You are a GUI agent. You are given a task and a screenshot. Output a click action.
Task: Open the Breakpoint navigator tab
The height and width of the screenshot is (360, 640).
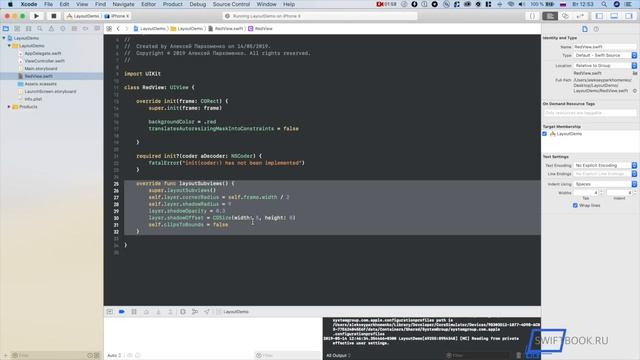[x=86, y=29]
